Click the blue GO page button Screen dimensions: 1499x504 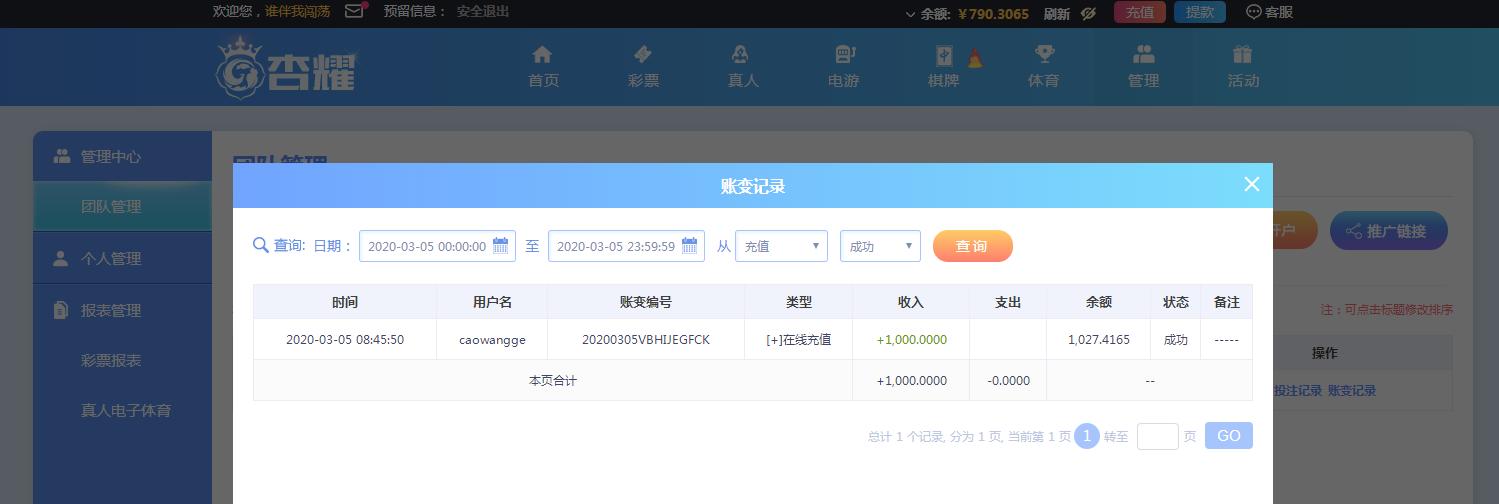[1228, 436]
